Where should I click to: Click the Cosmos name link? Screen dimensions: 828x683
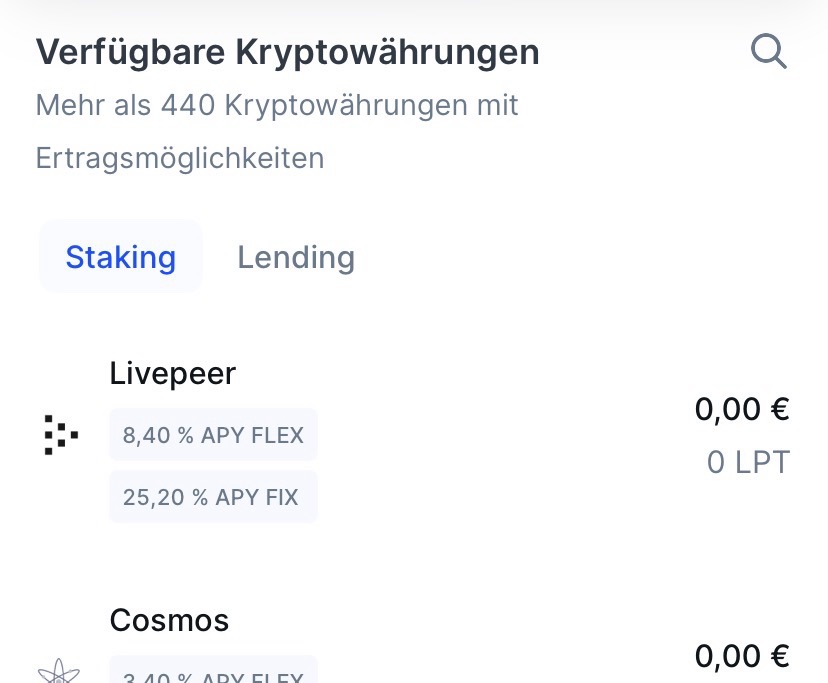click(169, 620)
